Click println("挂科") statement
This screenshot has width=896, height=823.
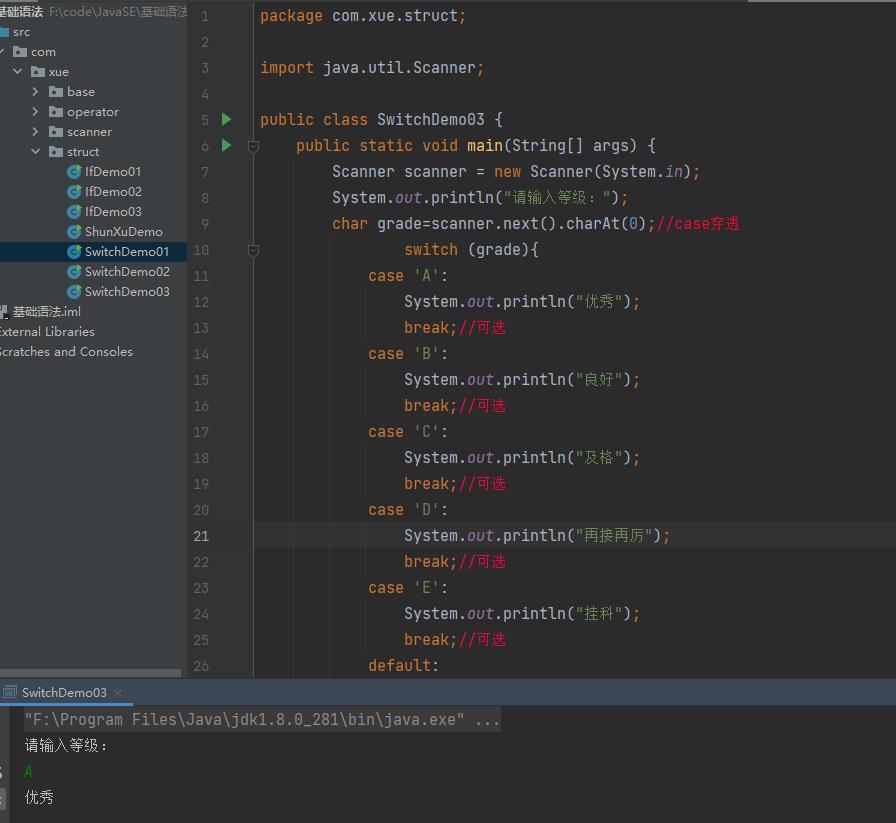pyautogui.click(x=522, y=614)
